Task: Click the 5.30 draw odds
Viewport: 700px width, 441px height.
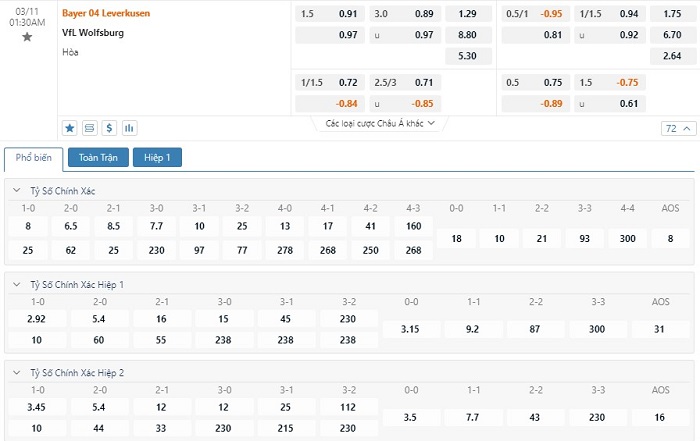Action: click(467, 55)
